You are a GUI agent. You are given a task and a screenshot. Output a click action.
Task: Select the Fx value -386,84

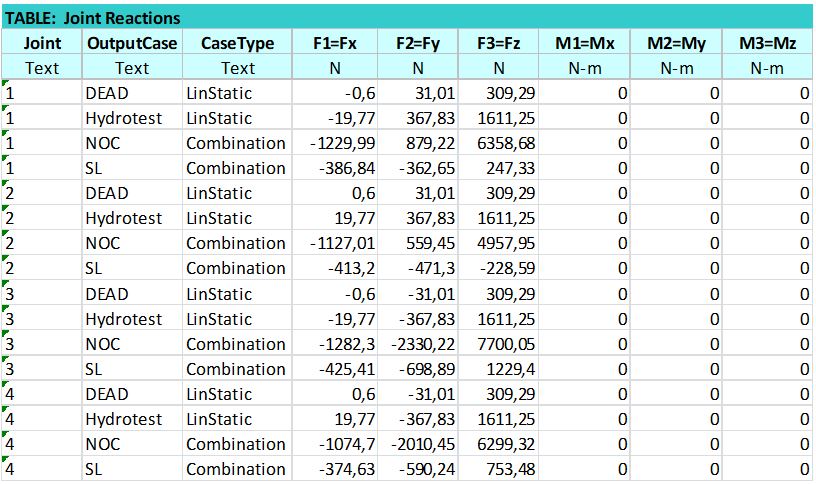tap(340, 169)
